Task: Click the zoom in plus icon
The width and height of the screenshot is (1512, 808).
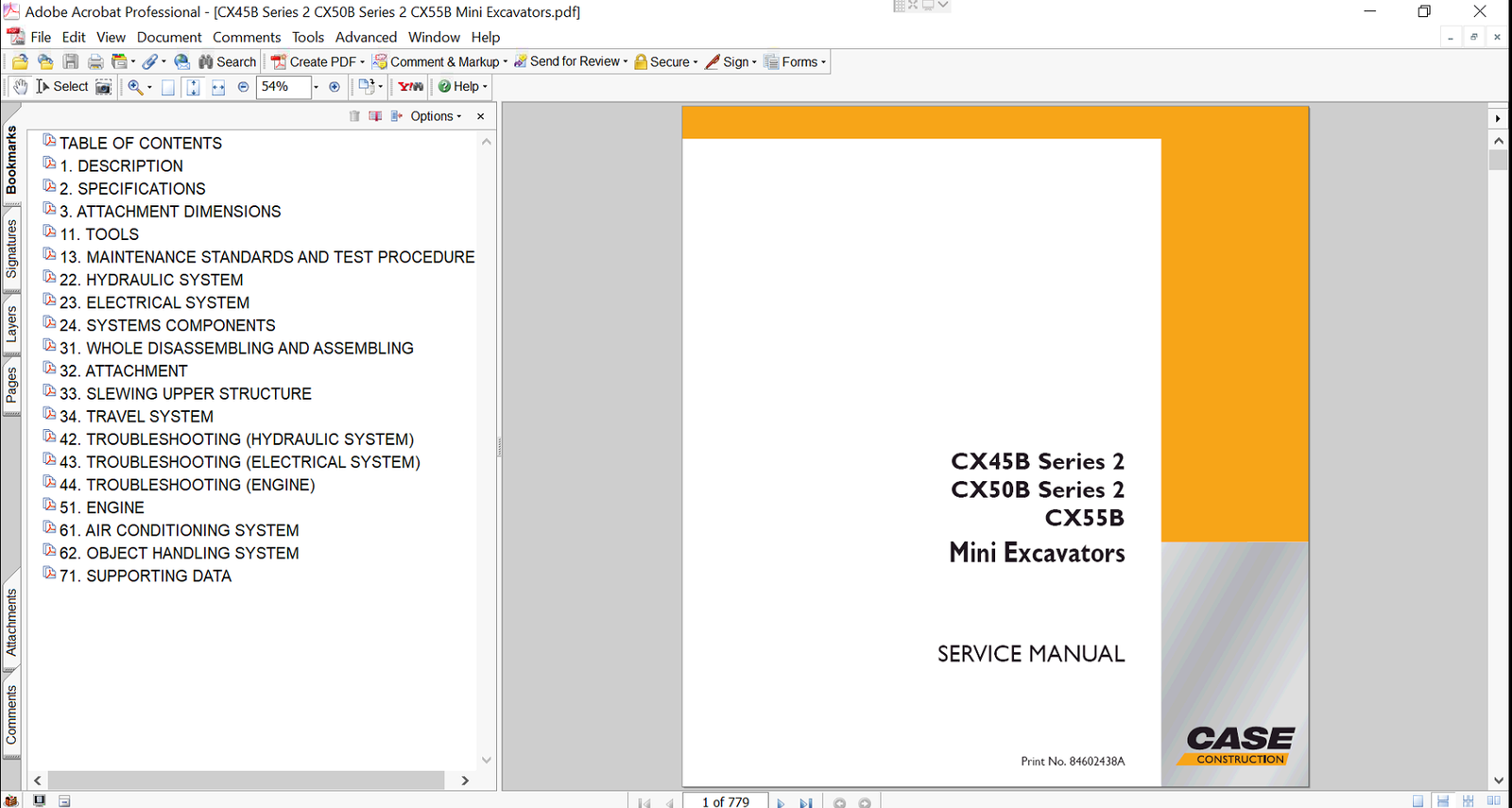Action: tap(334, 87)
